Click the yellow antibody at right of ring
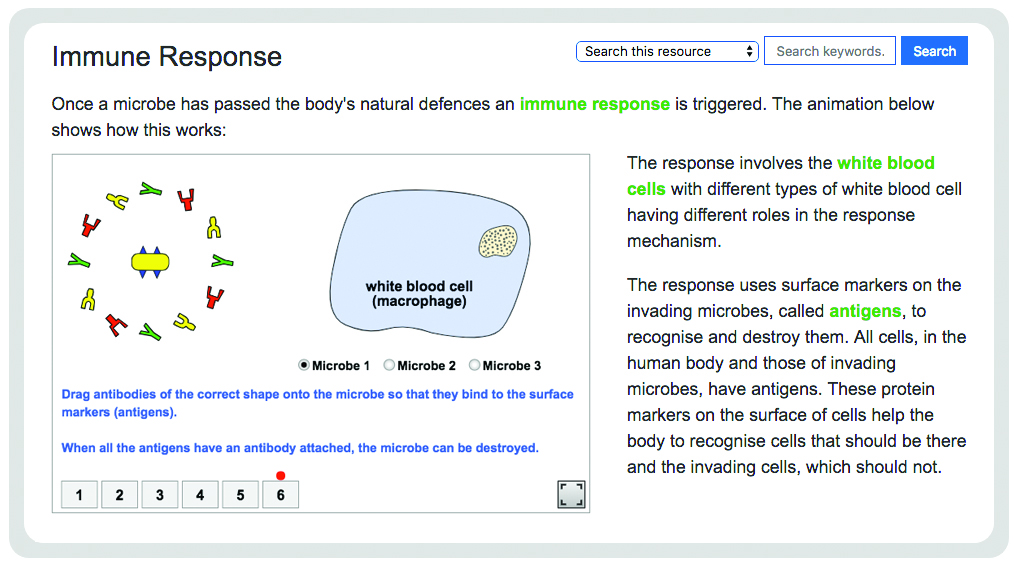Image resolution: width=1020 pixels, height=568 pixels. [213, 228]
